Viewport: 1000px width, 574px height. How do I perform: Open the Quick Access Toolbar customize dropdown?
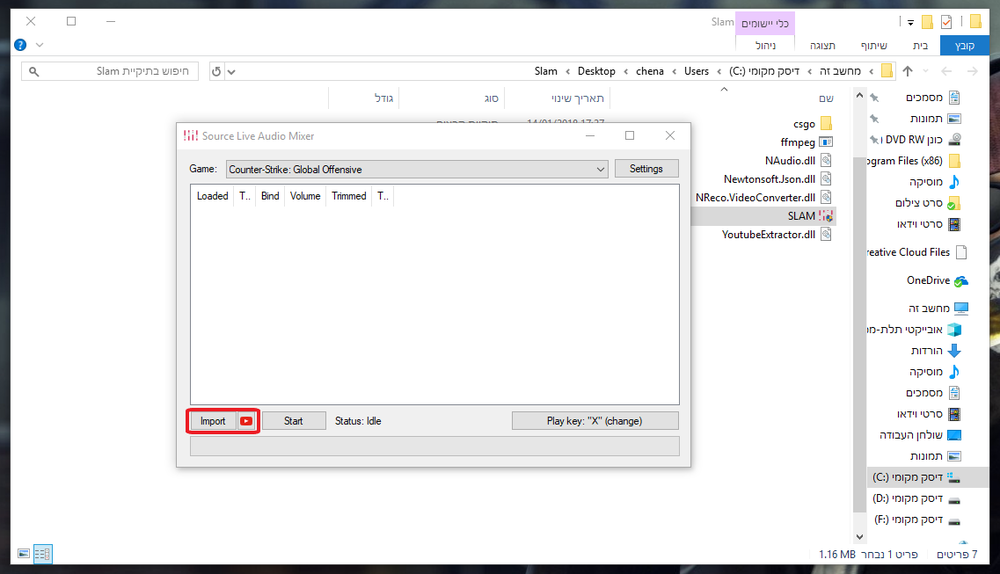pos(911,22)
